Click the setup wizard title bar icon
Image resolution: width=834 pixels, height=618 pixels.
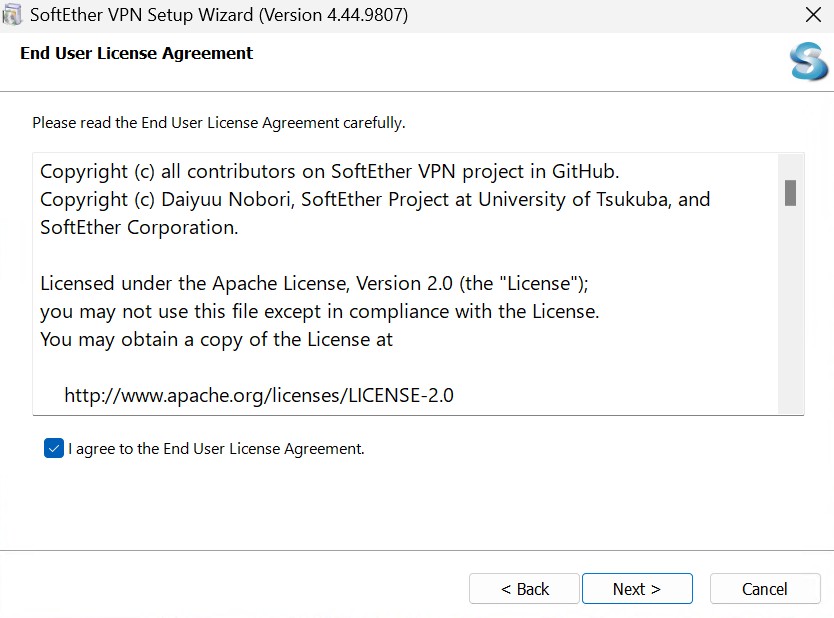[13, 15]
